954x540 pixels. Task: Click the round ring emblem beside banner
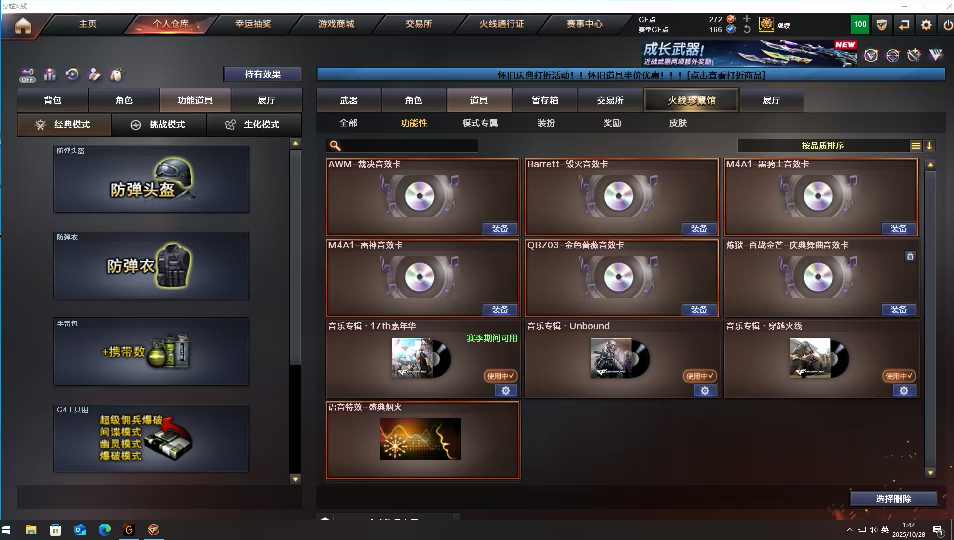point(893,55)
